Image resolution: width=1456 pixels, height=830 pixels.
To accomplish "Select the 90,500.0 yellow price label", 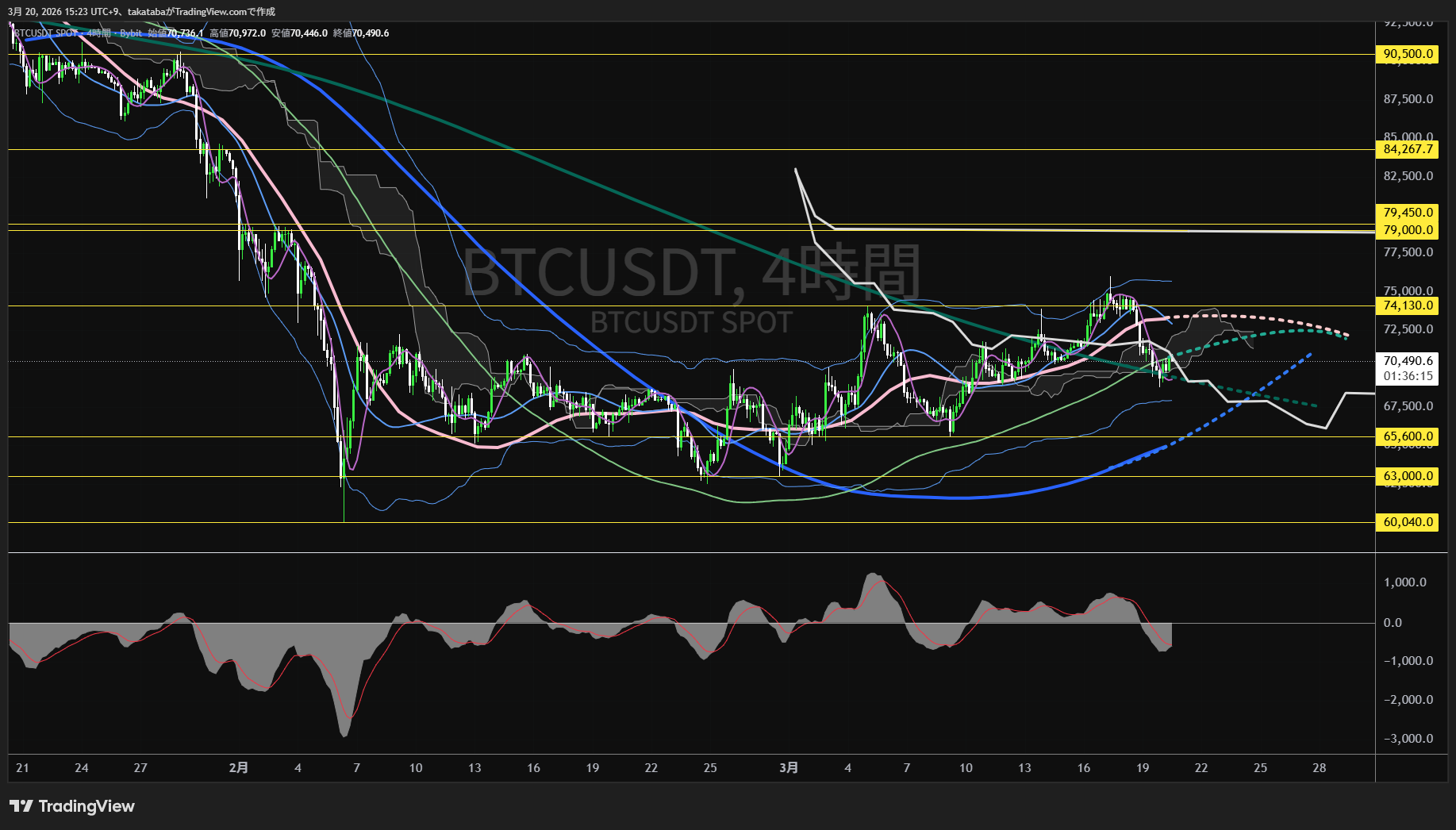I will [x=1408, y=54].
